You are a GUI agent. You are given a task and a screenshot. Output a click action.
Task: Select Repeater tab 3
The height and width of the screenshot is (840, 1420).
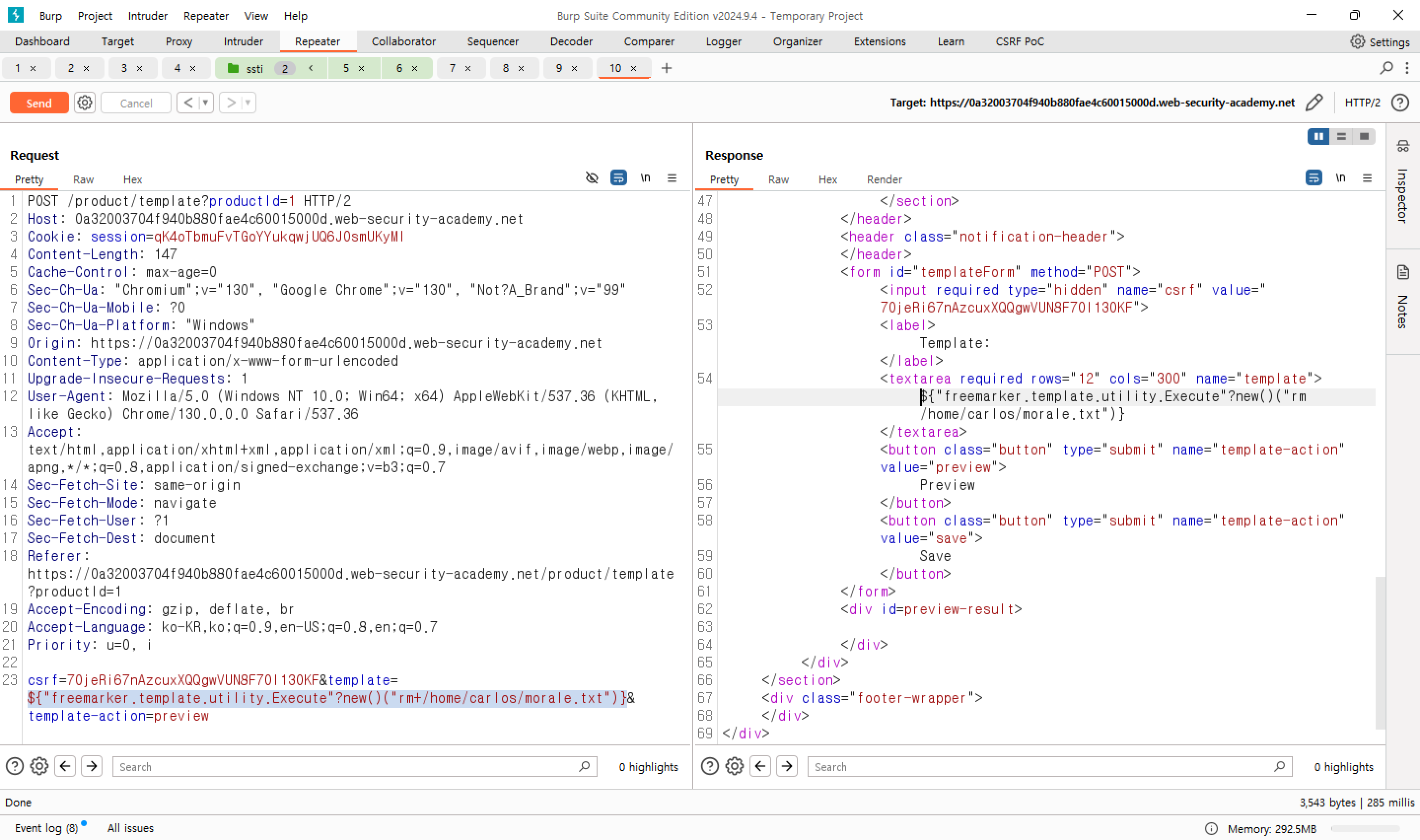pos(124,68)
